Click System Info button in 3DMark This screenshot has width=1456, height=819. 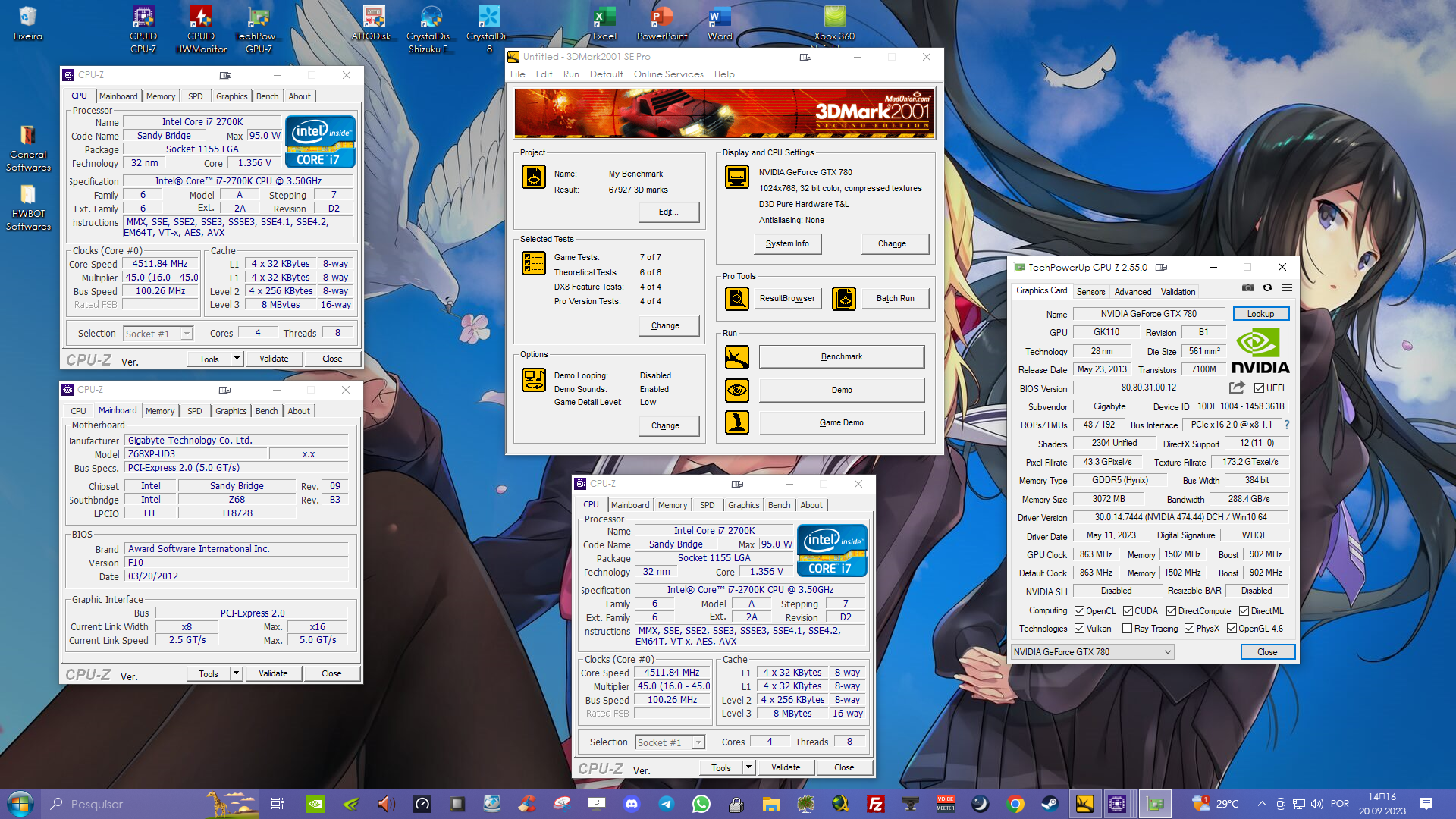coord(787,244)
